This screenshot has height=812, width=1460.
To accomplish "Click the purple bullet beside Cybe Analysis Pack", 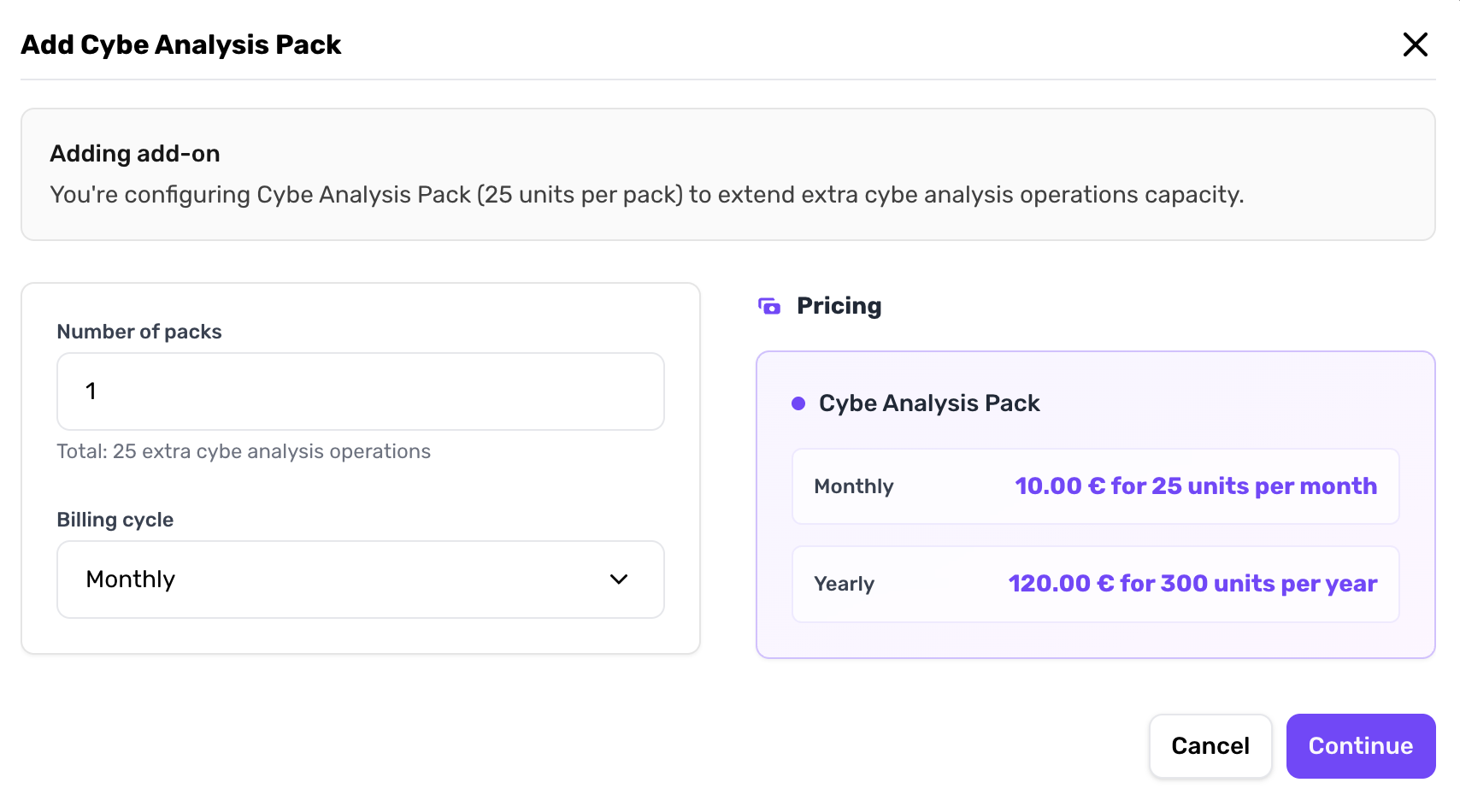I will point(798,403).
